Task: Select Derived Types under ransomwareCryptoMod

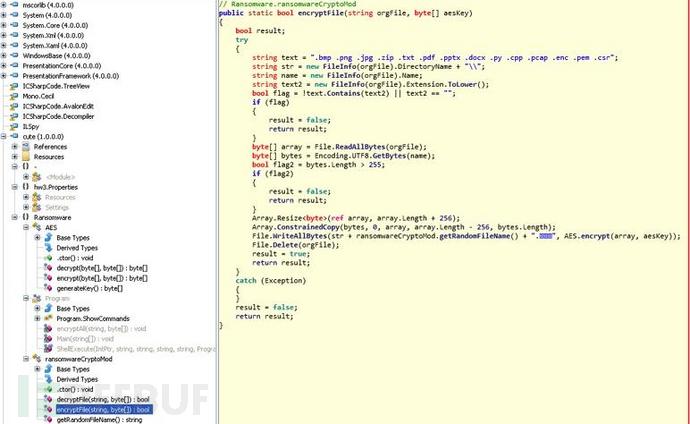Action: coord(77,379)
